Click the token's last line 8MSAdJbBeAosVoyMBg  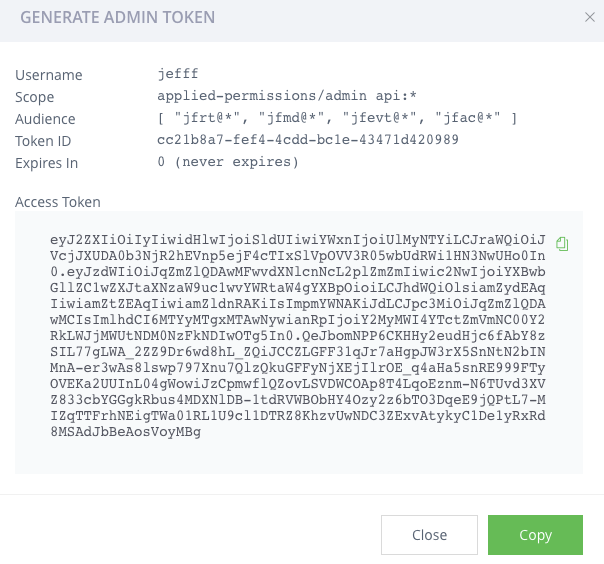(x=126, y=431)
